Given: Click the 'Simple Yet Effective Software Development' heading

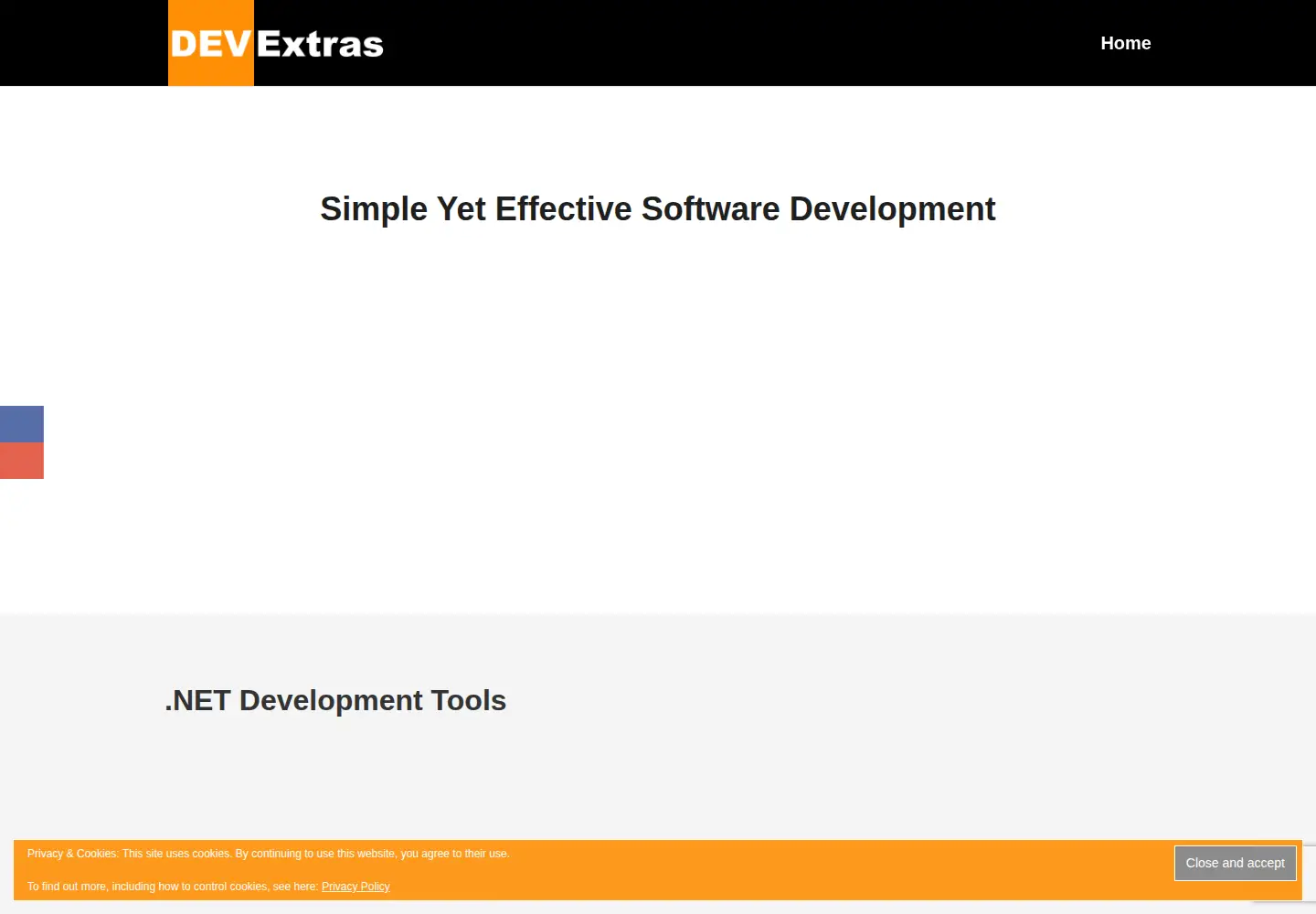Looking at the screenshot, I should coord(658,209).
